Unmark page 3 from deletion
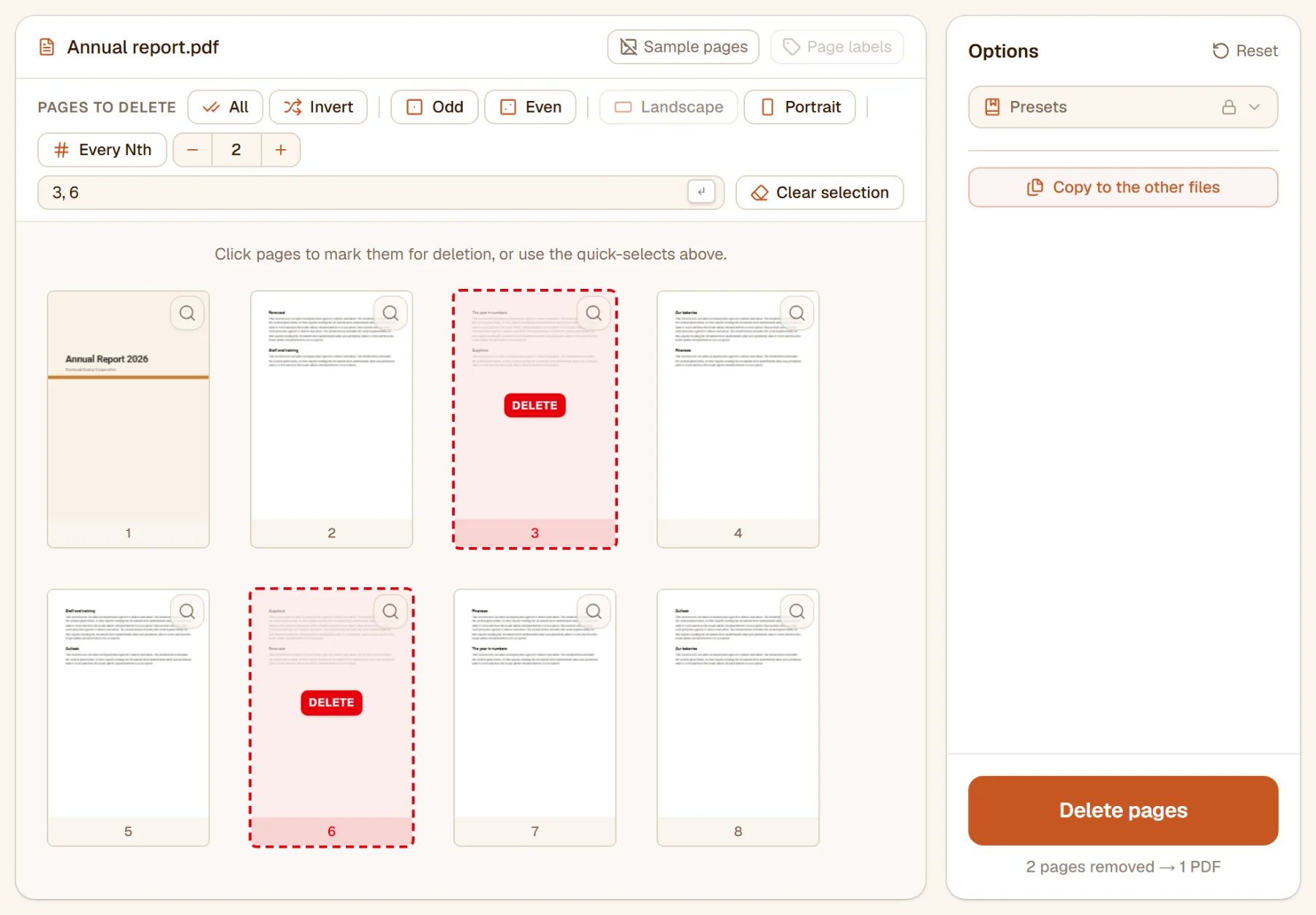1316x915 pixels. click(535, 419)
